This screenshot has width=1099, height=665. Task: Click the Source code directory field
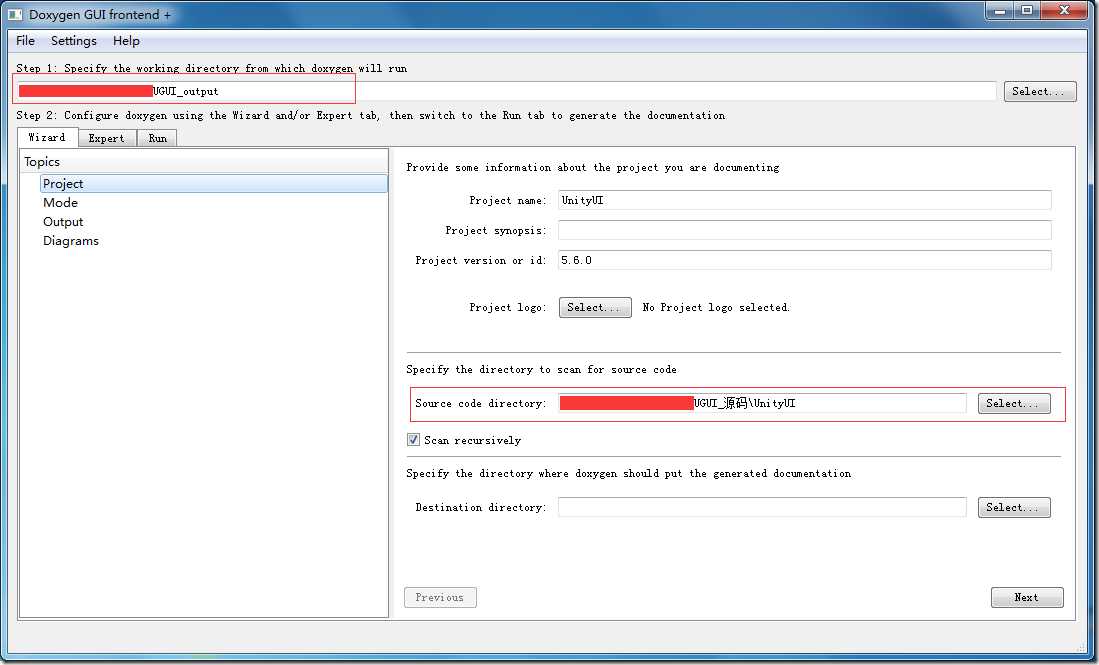[762, 403]
